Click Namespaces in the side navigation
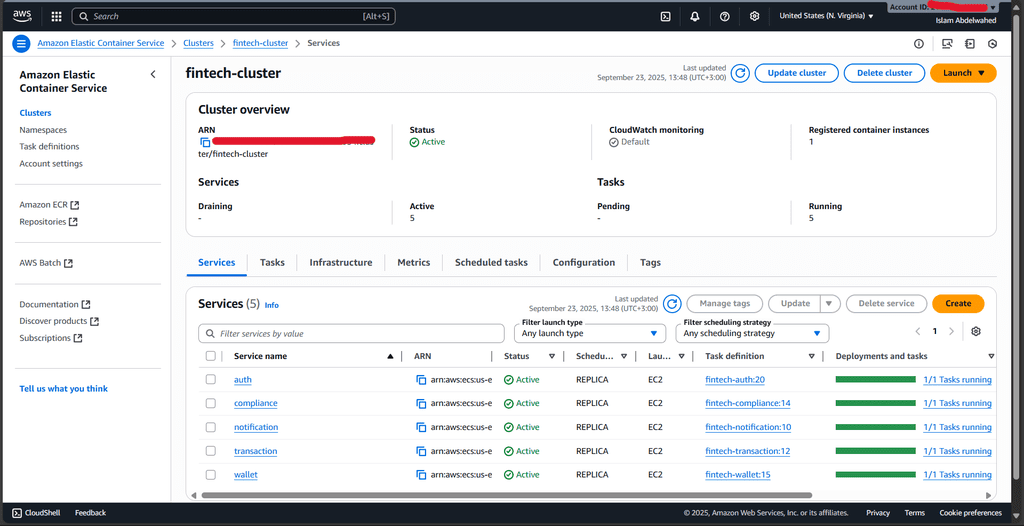The image size is (1024, 526). [43, 130]
